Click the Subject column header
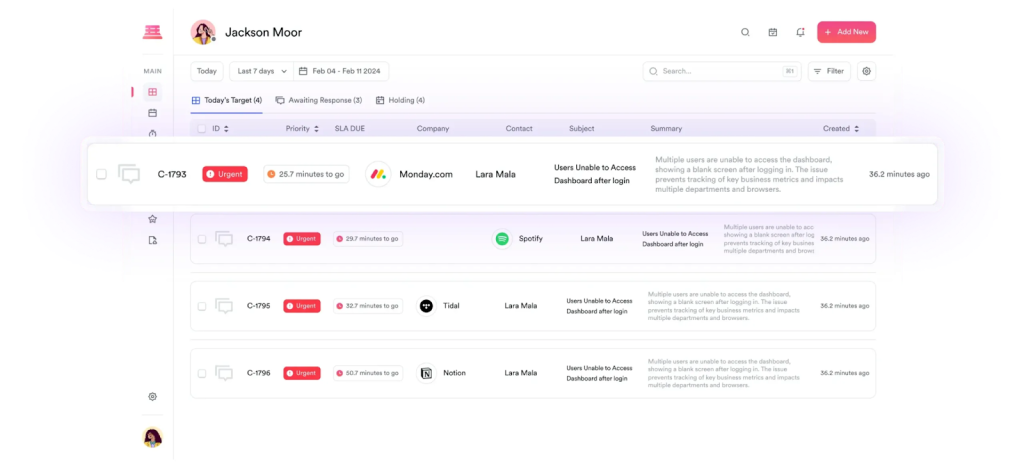This screenshot has height=469, width=1024. pos(582,129)
